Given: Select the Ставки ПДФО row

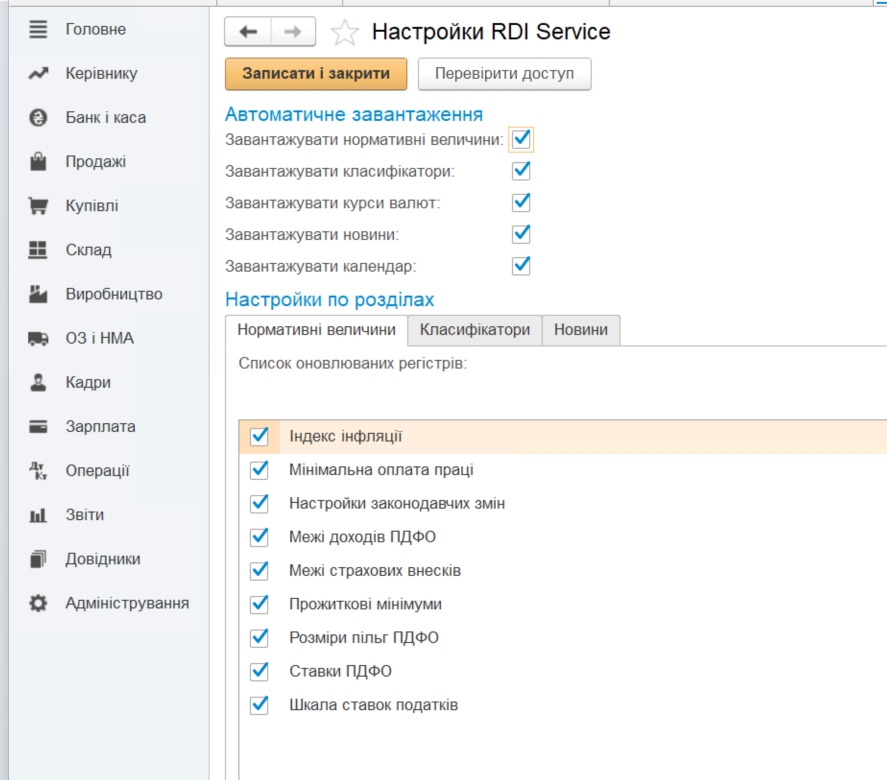Looking at the screenshot, I should [340, 671].
